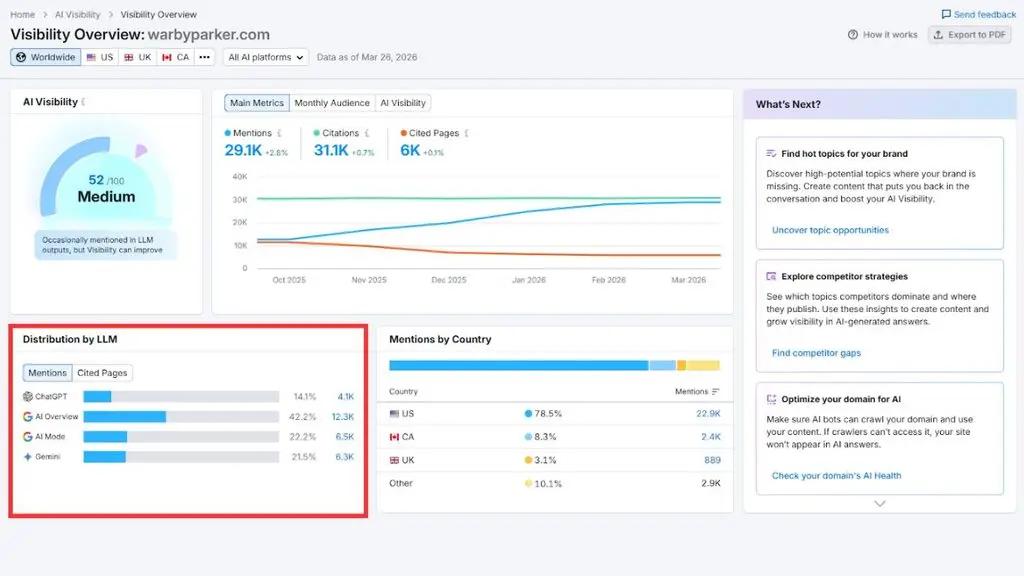This screenshot has width=1024, height=576.
Task: Click the Optimize your domain card icon
Action: tap(771, 399)
